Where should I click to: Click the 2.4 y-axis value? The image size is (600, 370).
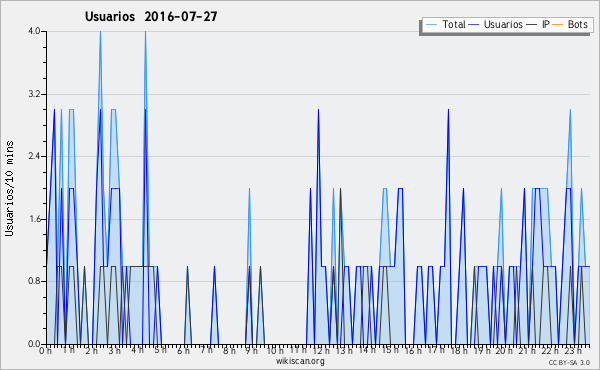[34, 156]
